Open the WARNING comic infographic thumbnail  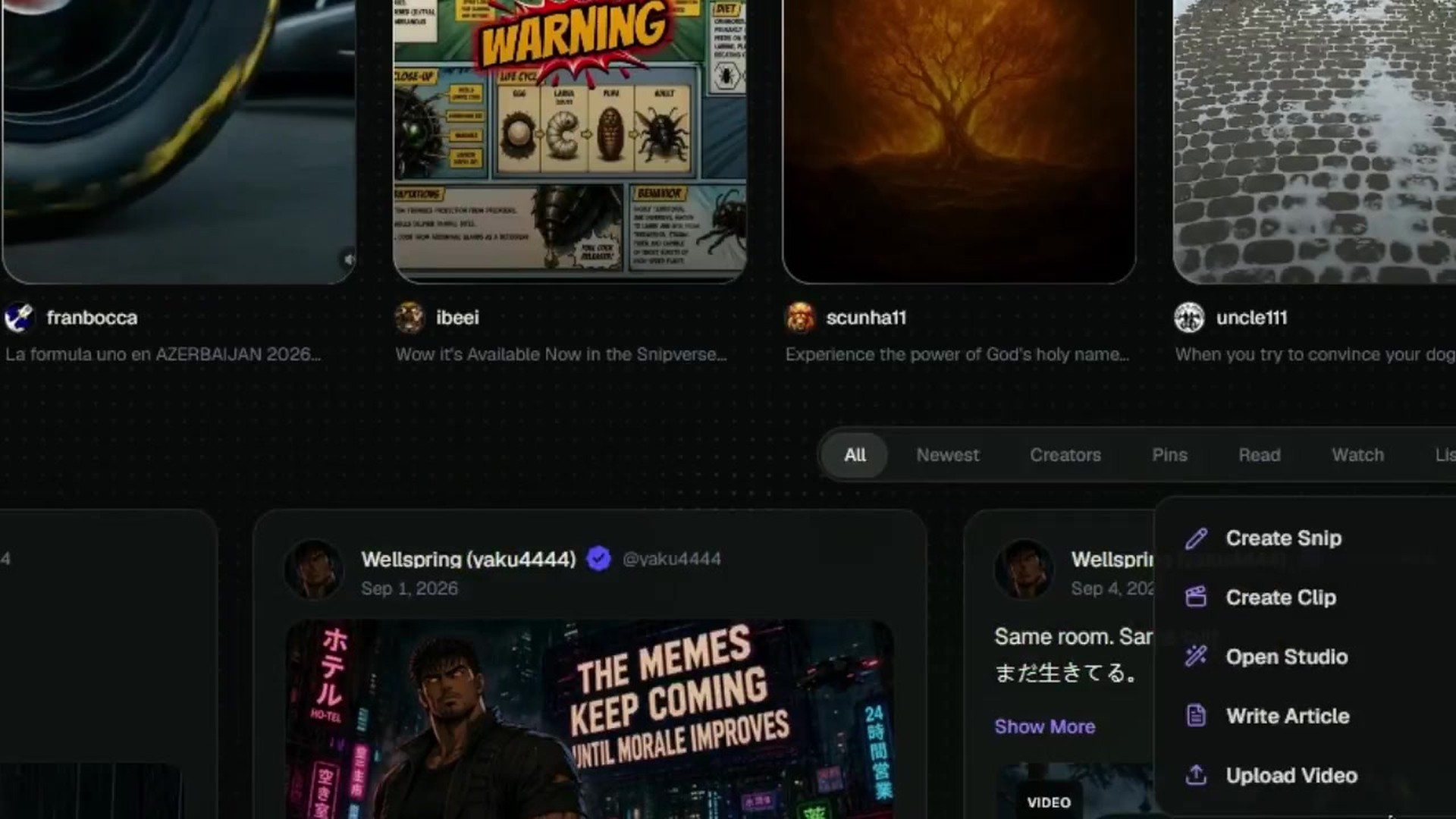570,140
